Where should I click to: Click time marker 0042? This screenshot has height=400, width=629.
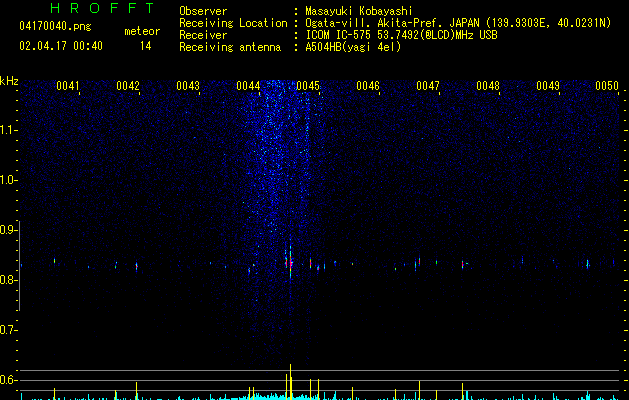128,86
